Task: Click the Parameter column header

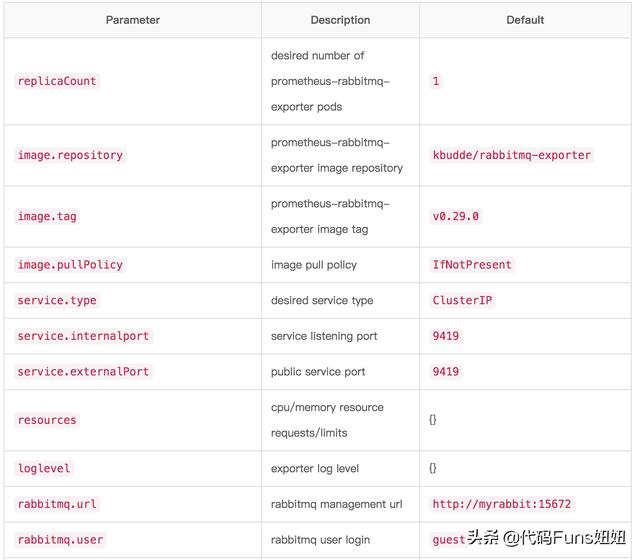Action: (132, 20)
